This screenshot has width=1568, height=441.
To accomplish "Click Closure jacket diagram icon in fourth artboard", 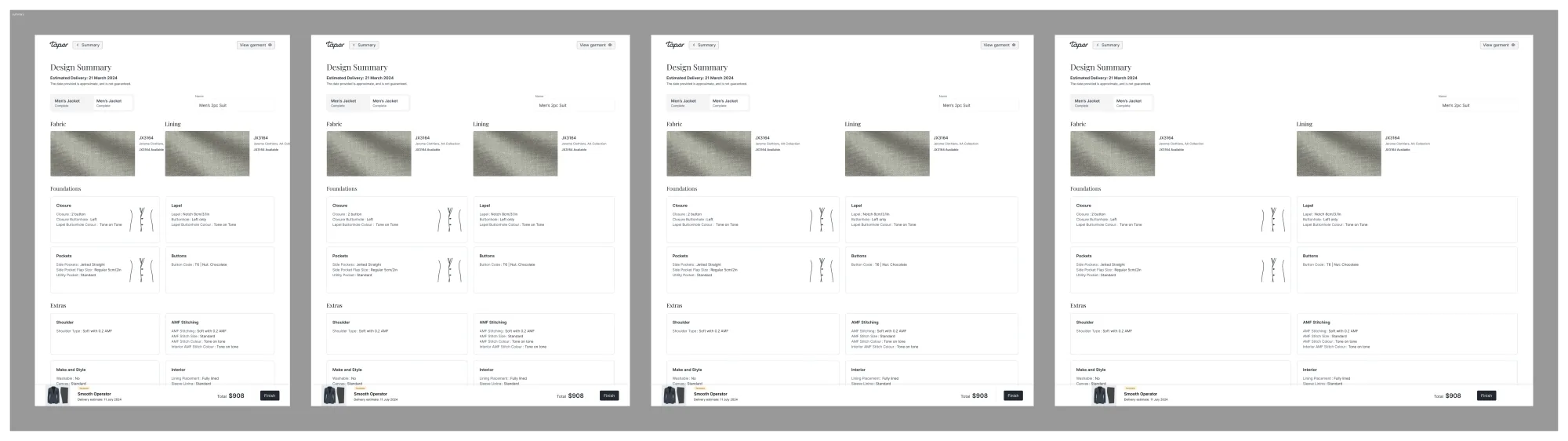I will tap(1273, 220).
